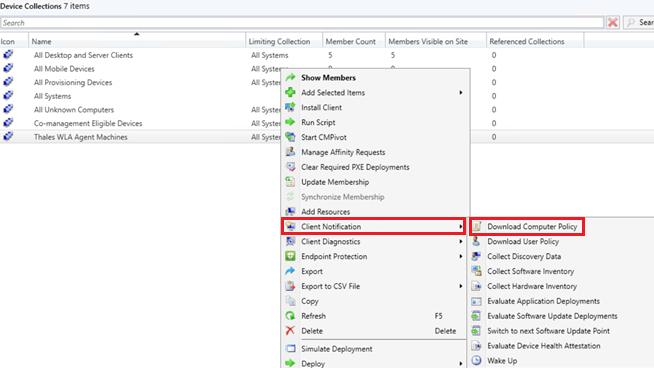Click the green plus Add Selected Items icon
Image resolution: width=654 pixels, height=368 pixels.
point(290,93)
